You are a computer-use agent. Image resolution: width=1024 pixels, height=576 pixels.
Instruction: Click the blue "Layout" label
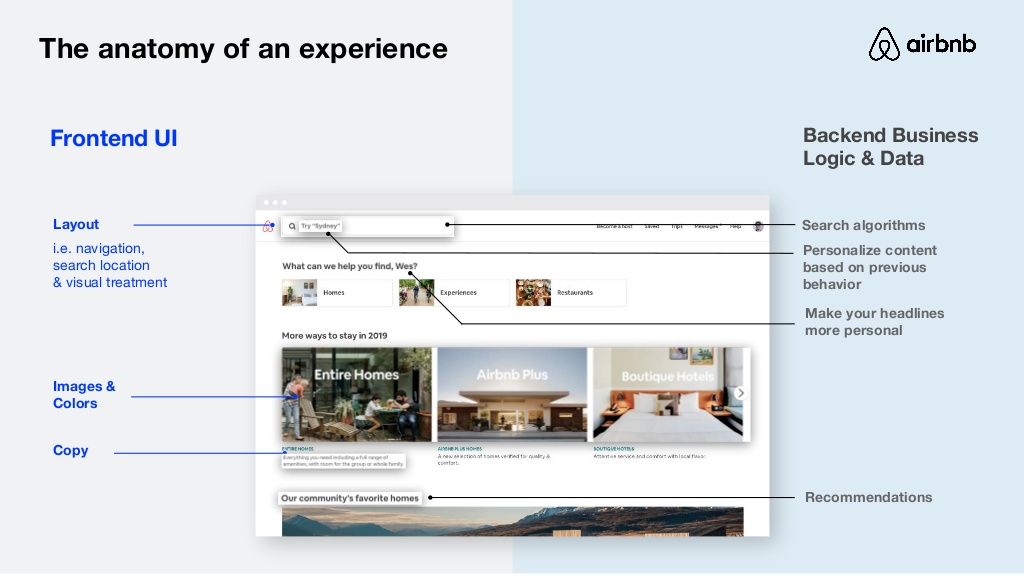coord(76,224)
